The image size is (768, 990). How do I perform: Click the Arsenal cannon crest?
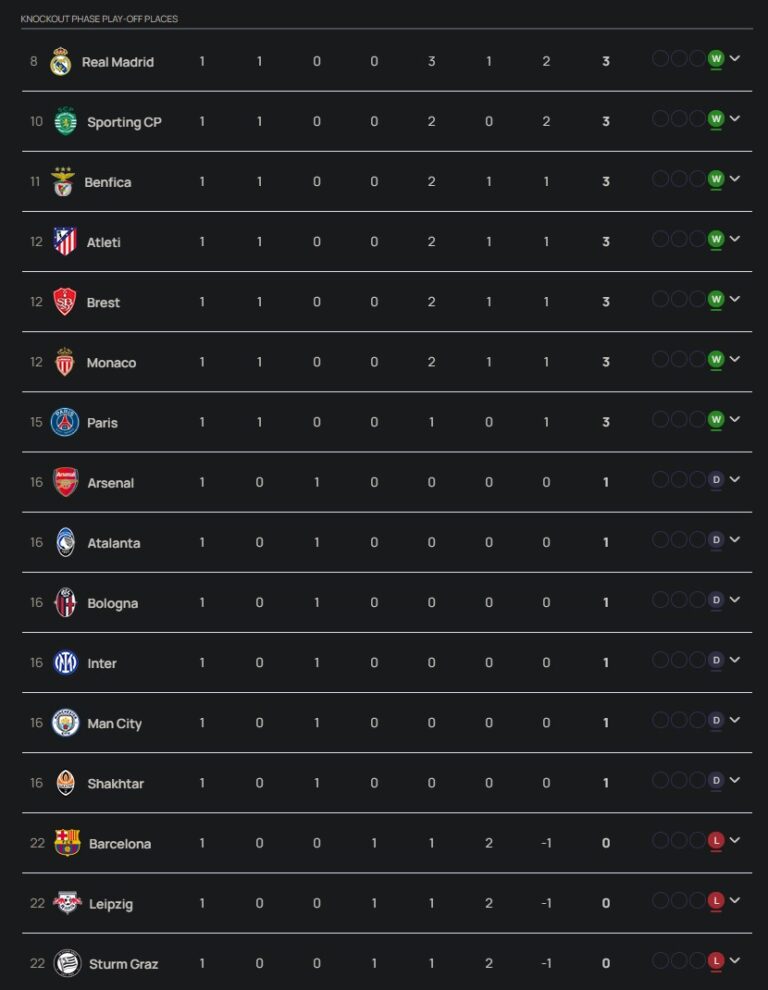(x=65, y=482)
